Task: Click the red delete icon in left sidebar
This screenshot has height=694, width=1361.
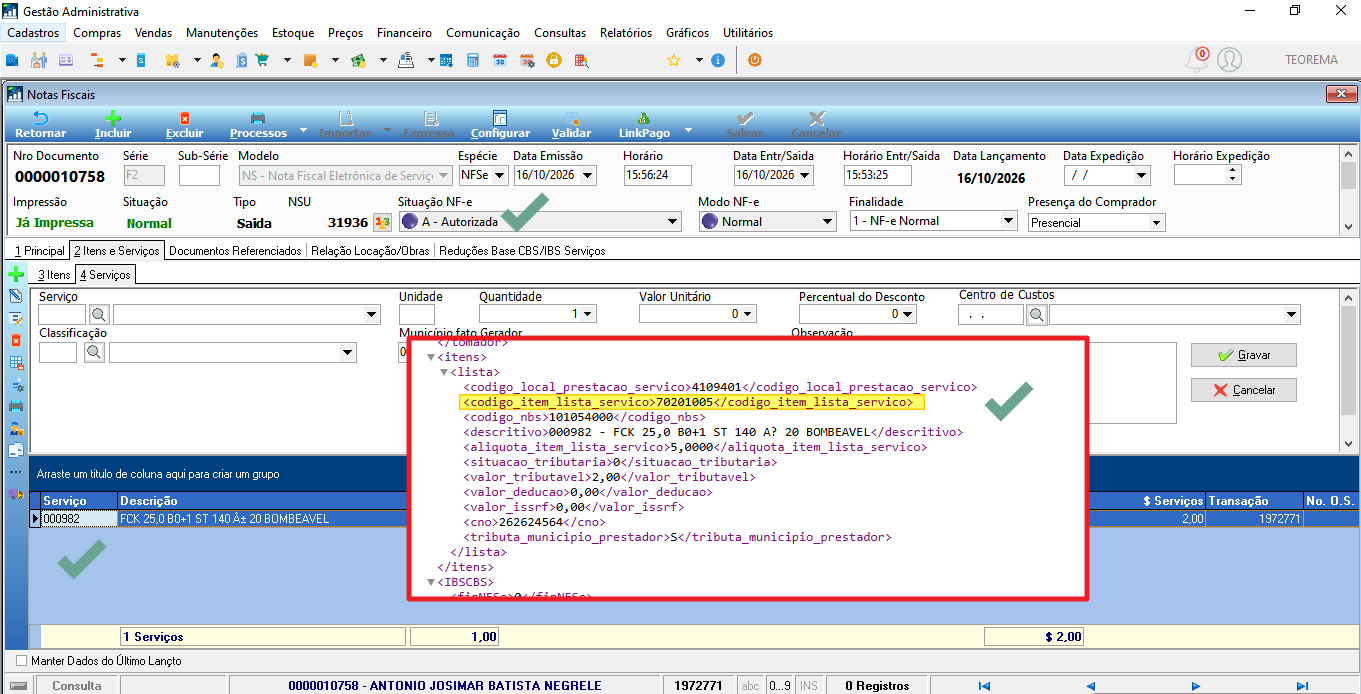Action: tap(16, 340)
